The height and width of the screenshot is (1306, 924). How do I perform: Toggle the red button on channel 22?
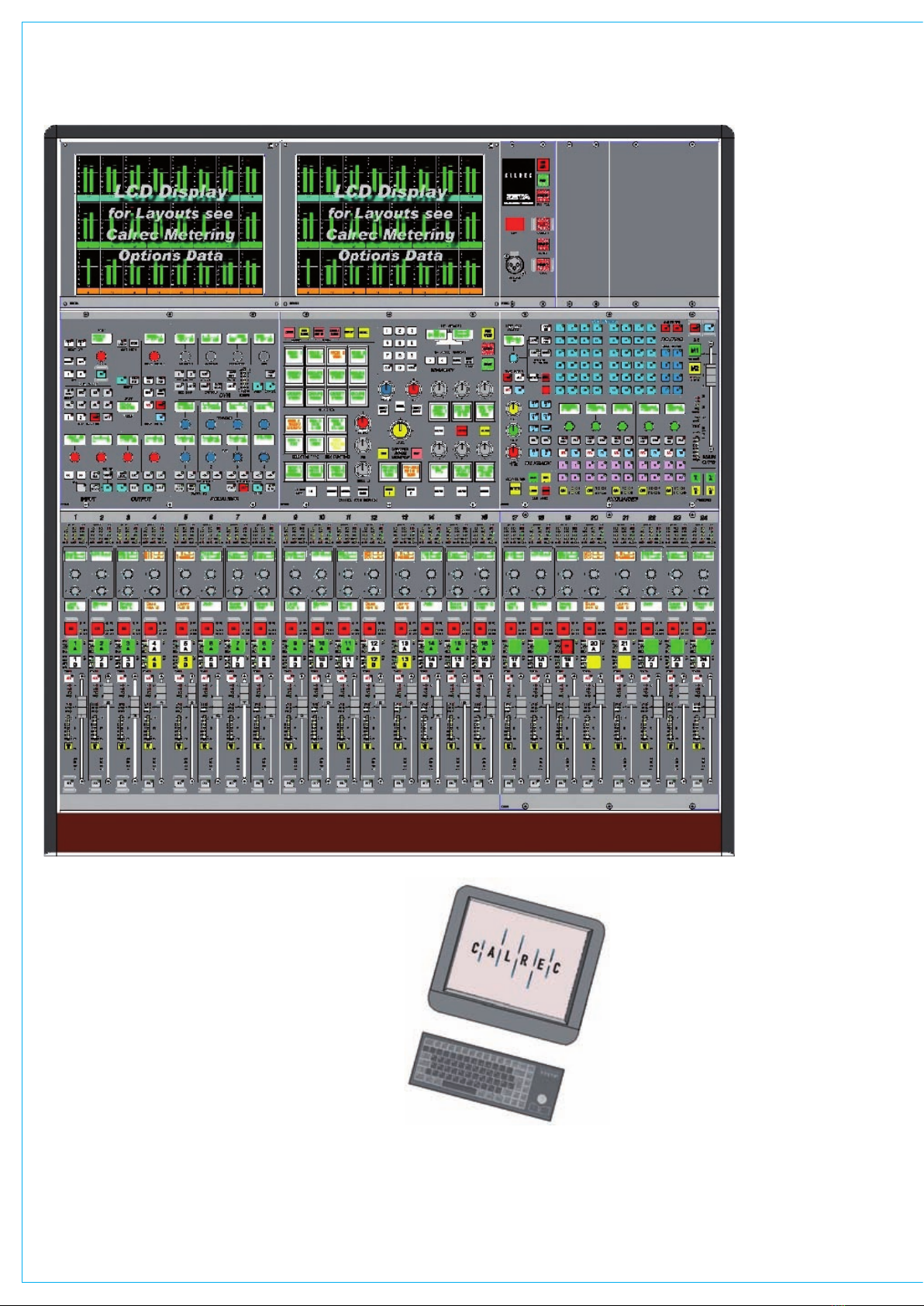(x=647, y=628)
